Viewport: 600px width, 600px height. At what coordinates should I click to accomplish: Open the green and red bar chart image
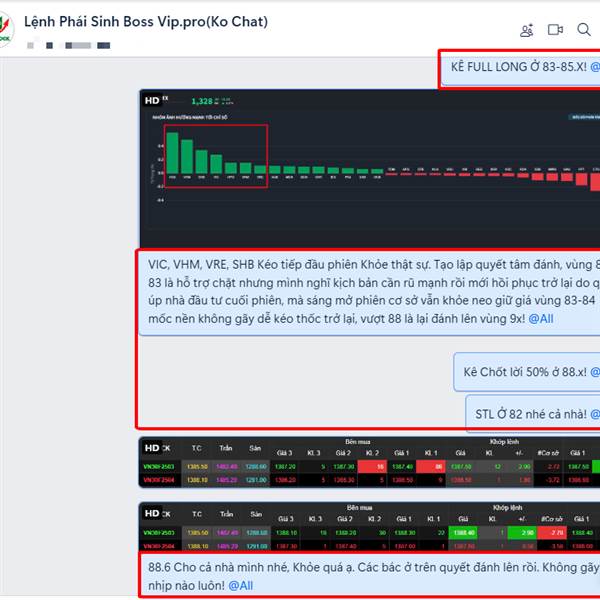point(370,169)
